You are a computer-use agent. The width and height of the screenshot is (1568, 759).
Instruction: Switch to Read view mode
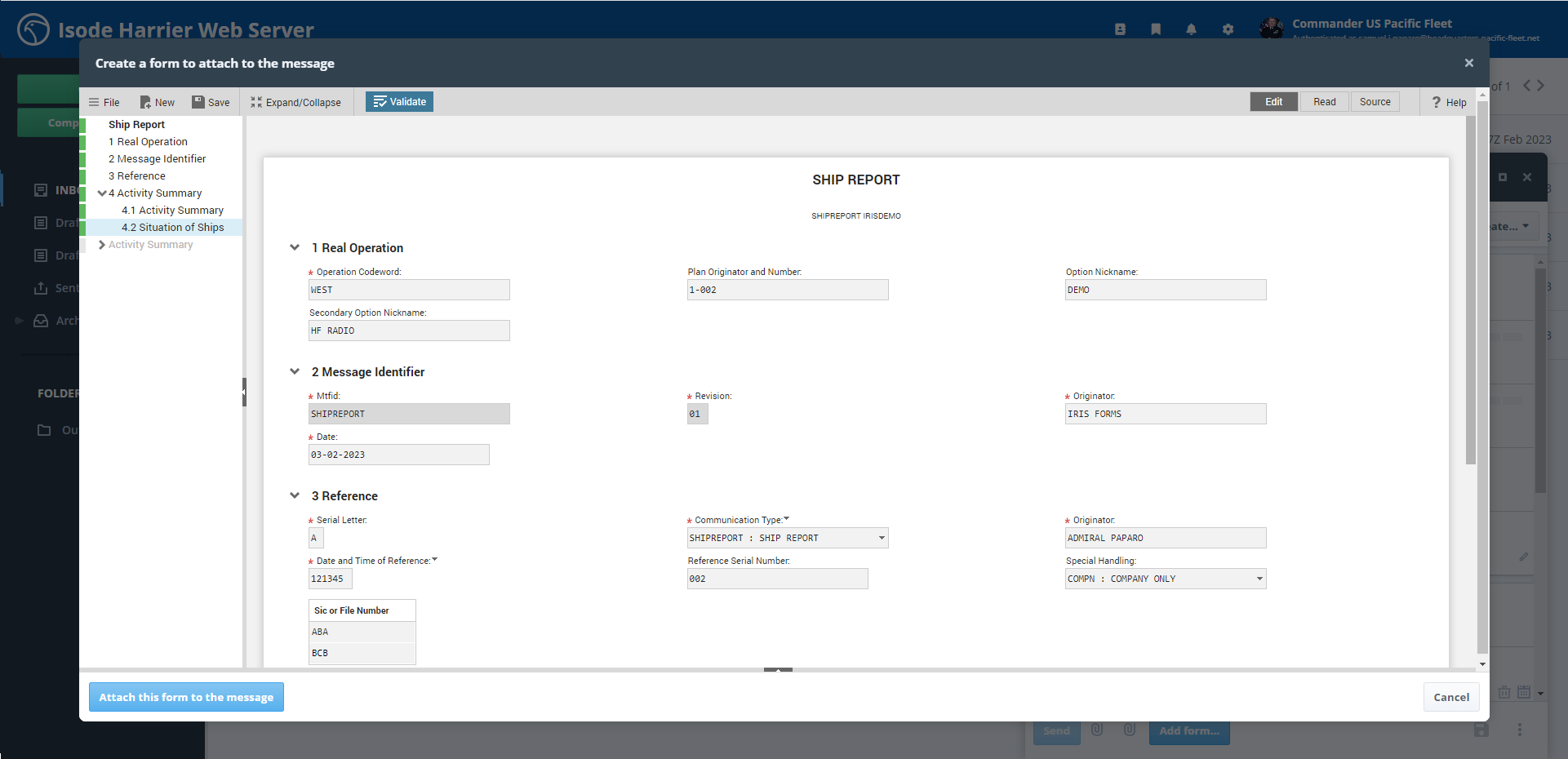(1324, 102)
